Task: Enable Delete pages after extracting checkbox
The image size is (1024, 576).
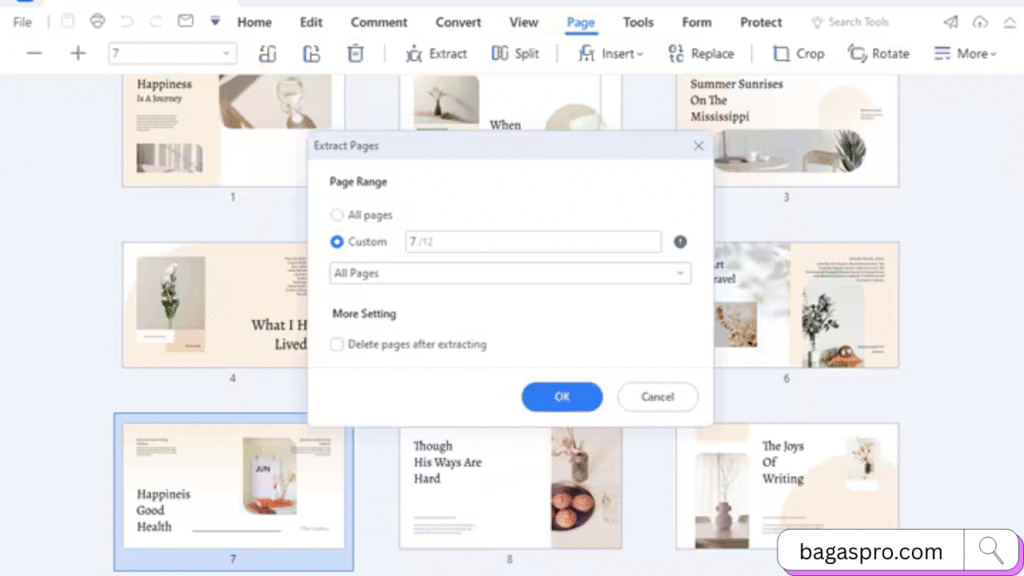Action: point(338,344)
